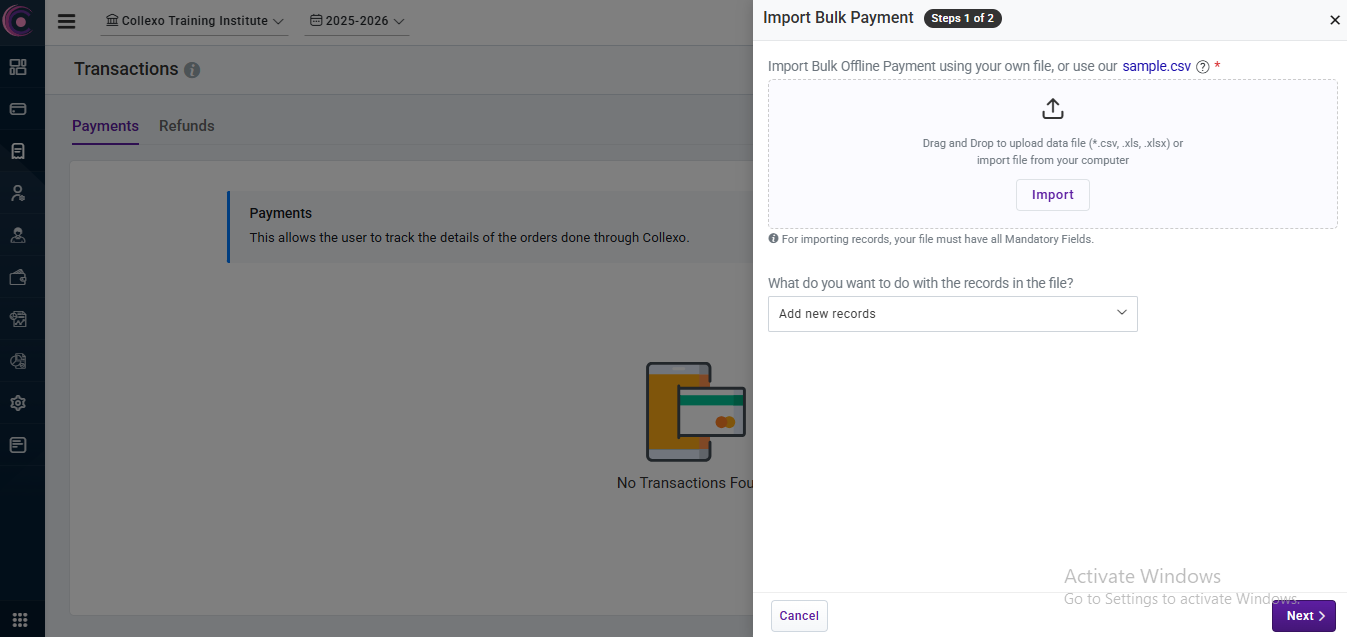The width and height of the screenshot is (1347, 637).
Task: Click the Transactions info icon
Action: pyautogui.click(x=192, y=70)
